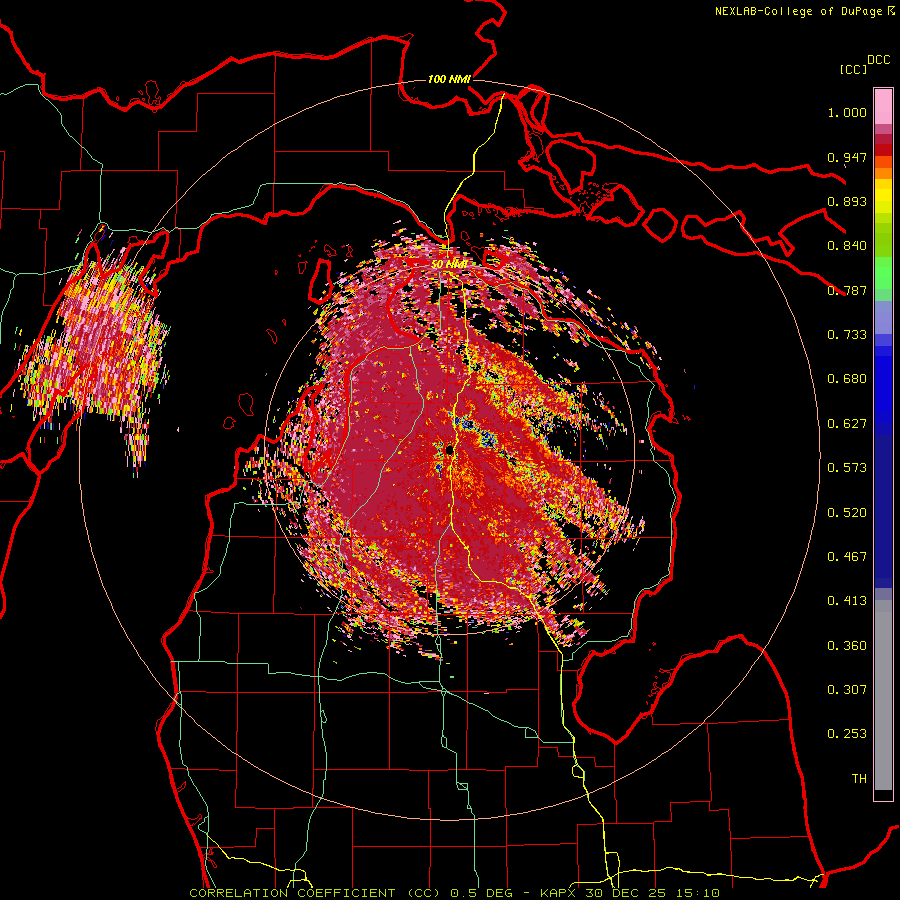Click the 0.840 legend value
900x900 pixels.
coord(847,246)
